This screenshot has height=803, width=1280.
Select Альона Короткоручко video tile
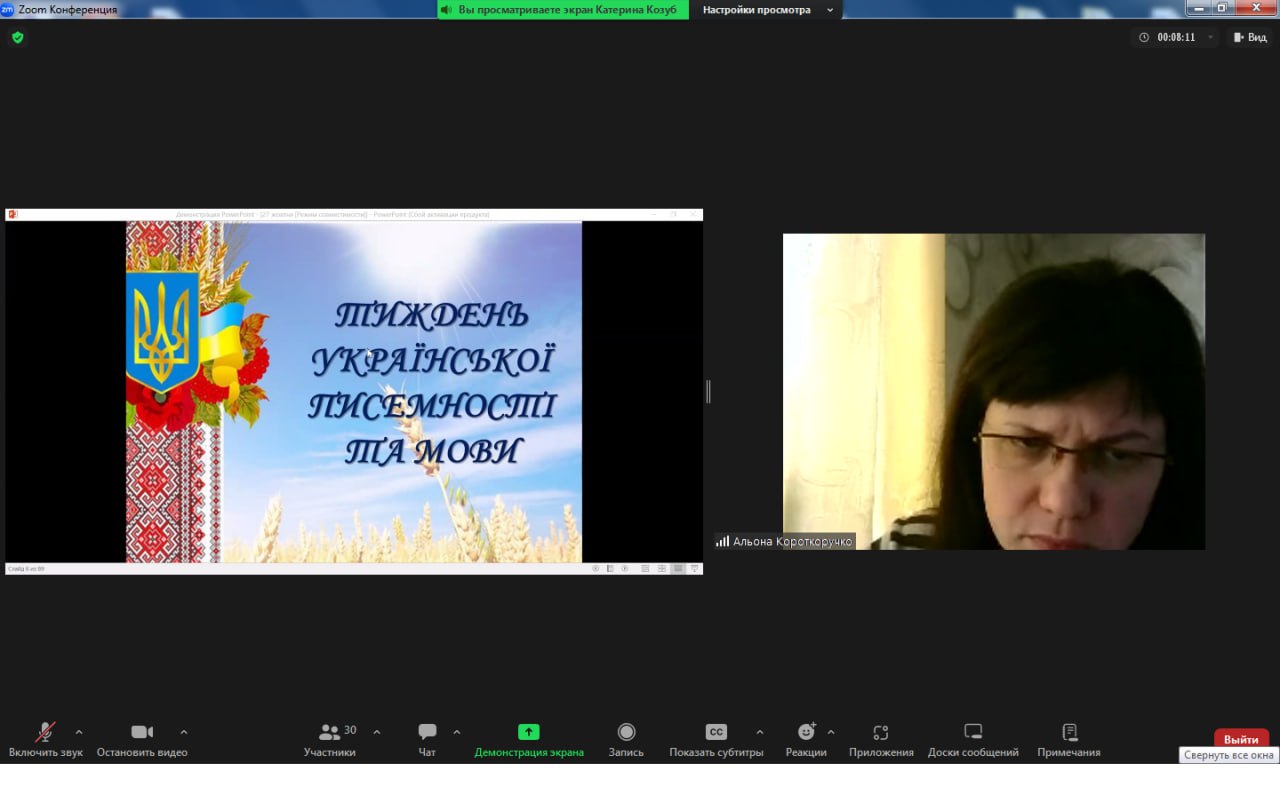[993, 391]
